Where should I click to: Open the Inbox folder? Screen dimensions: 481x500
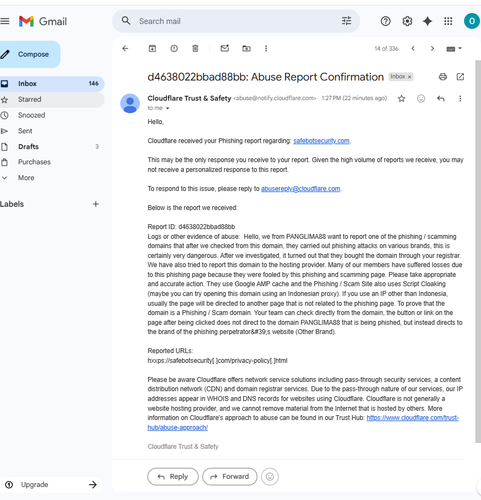(52, 84)
